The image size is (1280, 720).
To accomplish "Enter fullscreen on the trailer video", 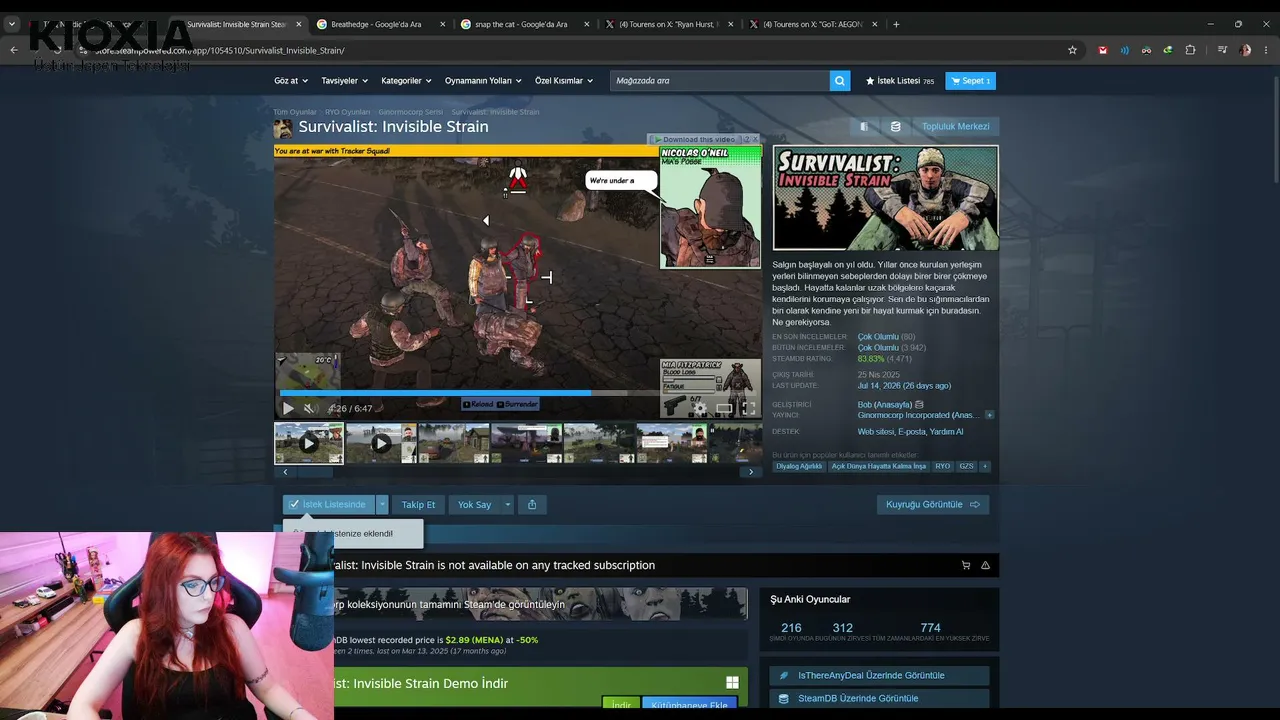I will (x=748, y=408).
